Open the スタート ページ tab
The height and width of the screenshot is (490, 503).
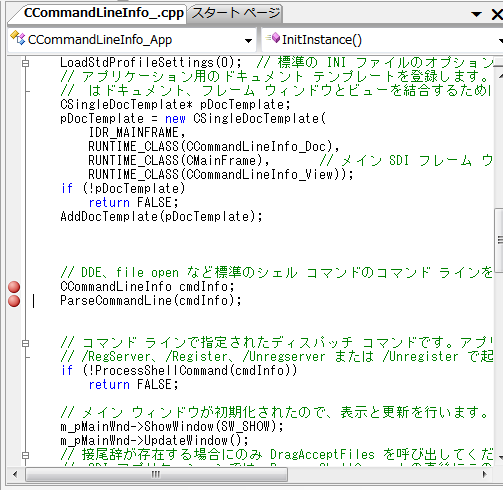(x=236, y=13)
